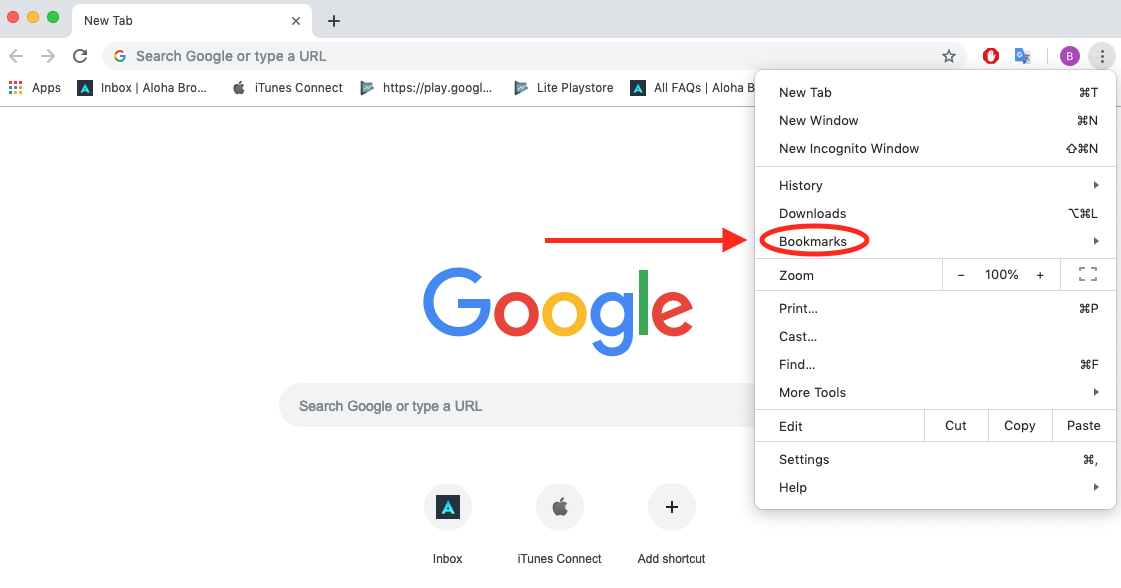Select Cast... from the menu
Image resolution: width=1121 pixels, height=588 pixels.
tap(935, 336)
